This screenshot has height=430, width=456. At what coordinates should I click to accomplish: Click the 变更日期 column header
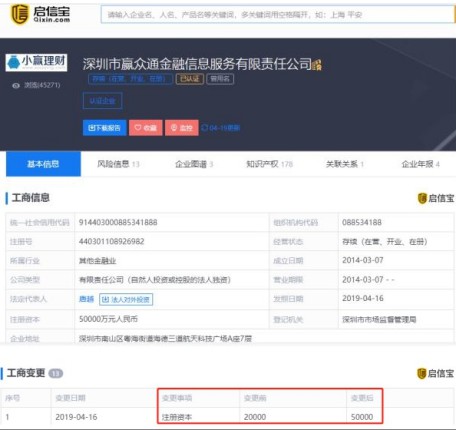pyautogui.click(x=70, y=398)
